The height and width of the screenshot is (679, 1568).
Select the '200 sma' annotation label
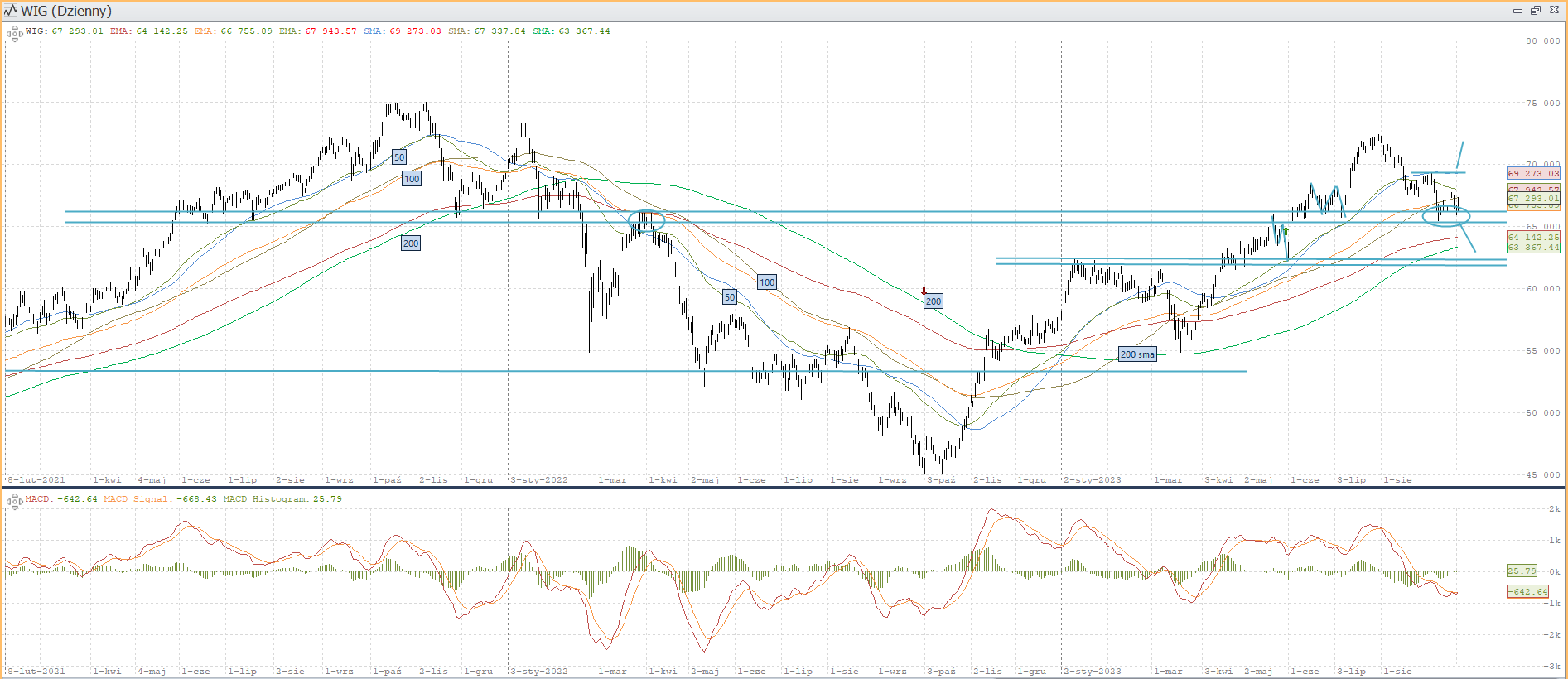(1136, 354)
